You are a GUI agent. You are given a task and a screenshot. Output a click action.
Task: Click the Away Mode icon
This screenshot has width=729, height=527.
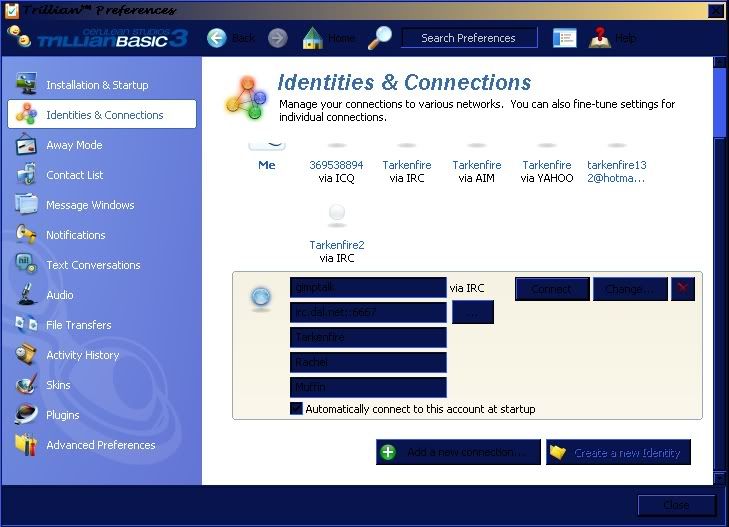[26, 145]
